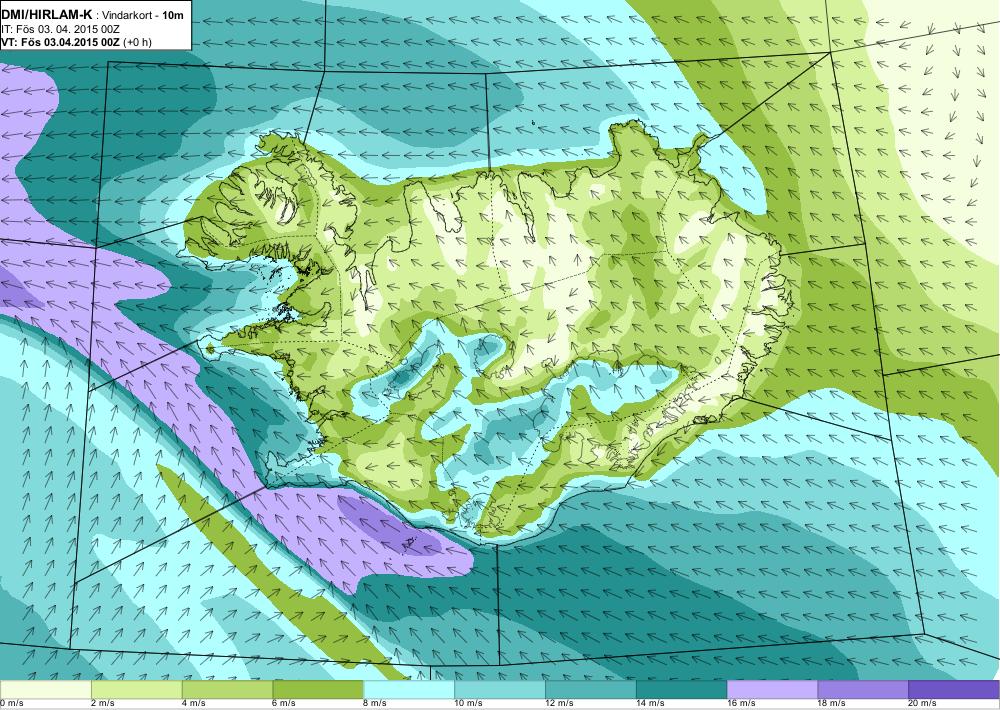1000x710 pixels.
Task: Click the "16 m/s" legend label
Action: click(742, 704)
